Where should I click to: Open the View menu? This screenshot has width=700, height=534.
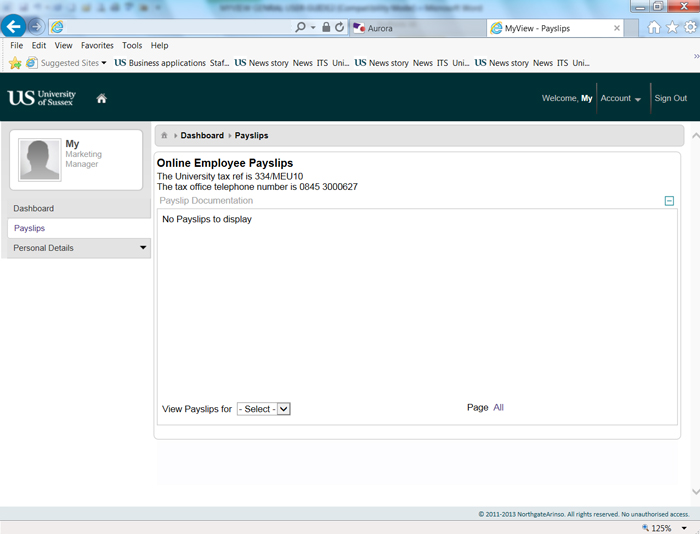[x=63, y=46]
